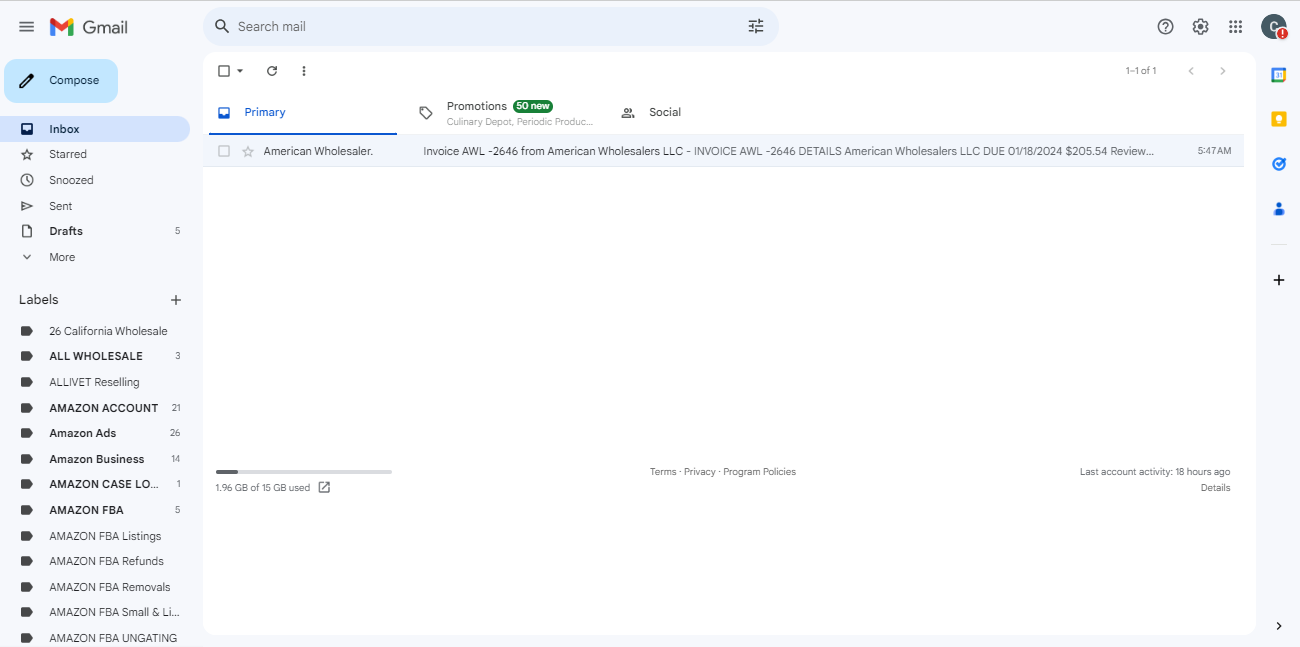Open the Inbox folder
1300x647 pixels.
[x=95, y=129]
